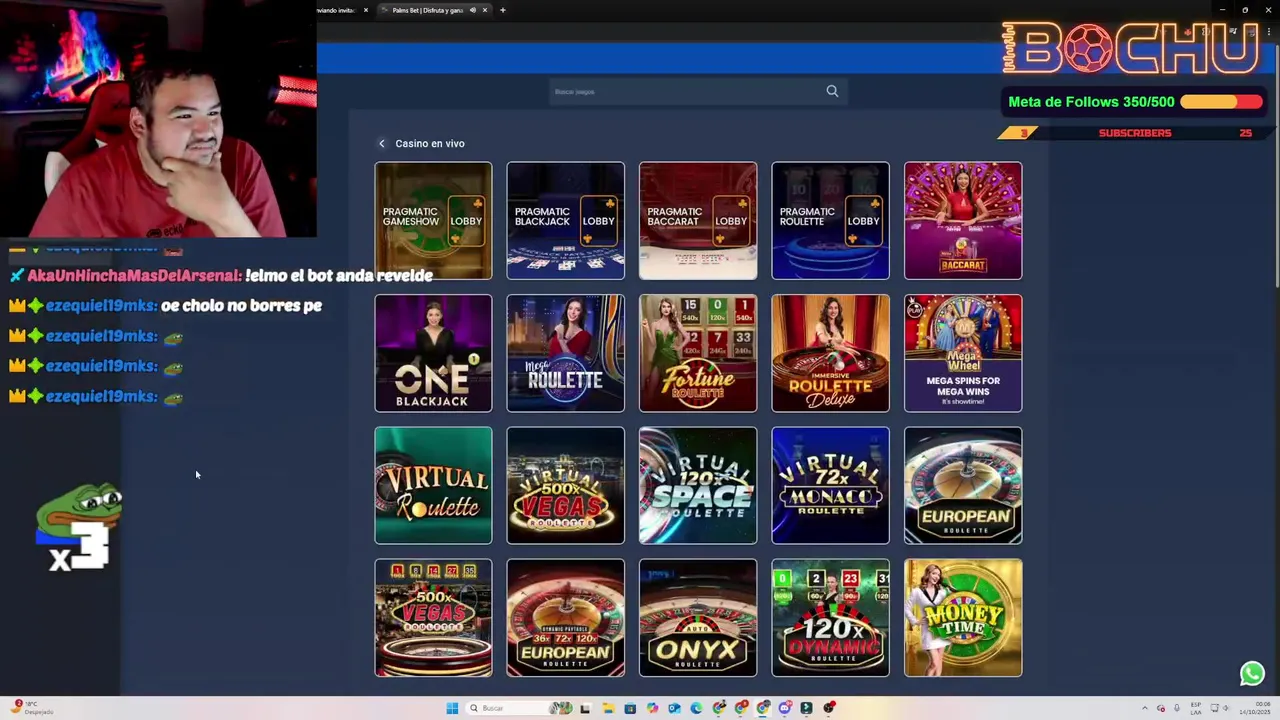Open the European Roulette wheel game
Image resolution: width=1280 pixels, height=720 pixels.
963,485
